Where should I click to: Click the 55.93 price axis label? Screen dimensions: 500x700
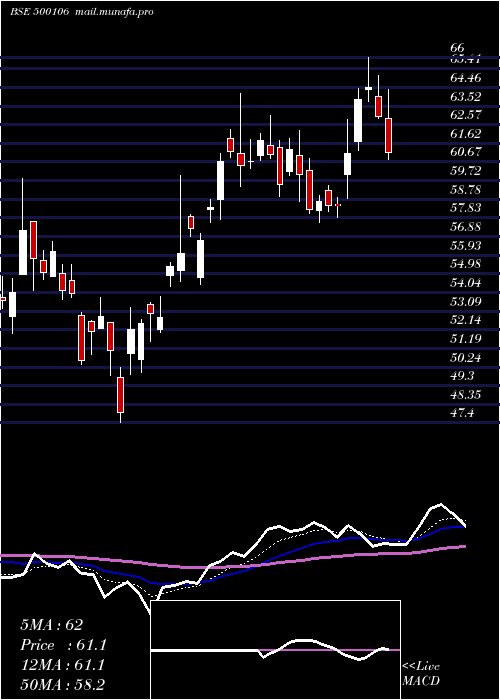(466, 245)
